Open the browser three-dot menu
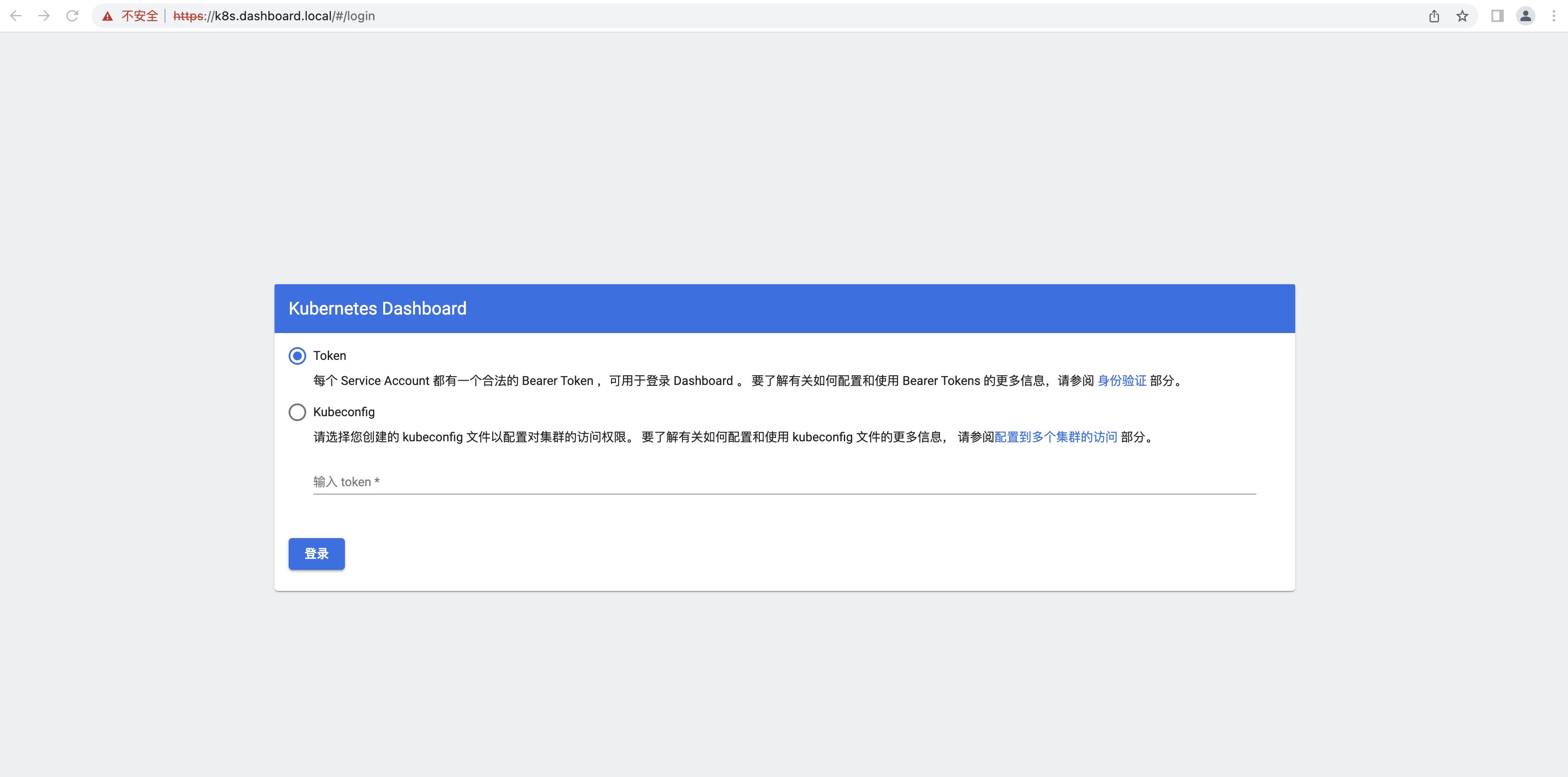The image size is (1568, 777). point(1553,16)
